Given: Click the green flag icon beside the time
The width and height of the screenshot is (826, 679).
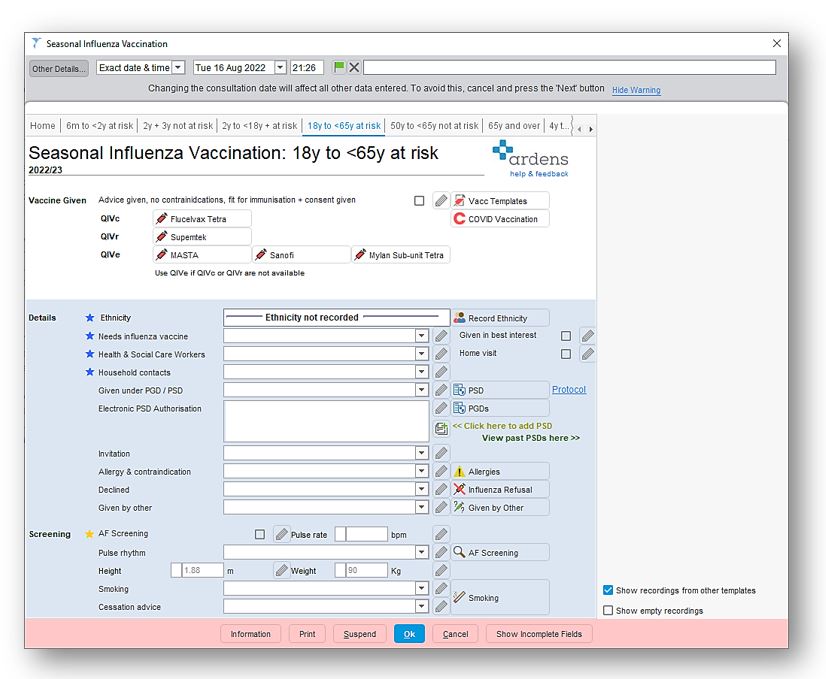Looking at the screenshot, I should [x=340, y=67].
